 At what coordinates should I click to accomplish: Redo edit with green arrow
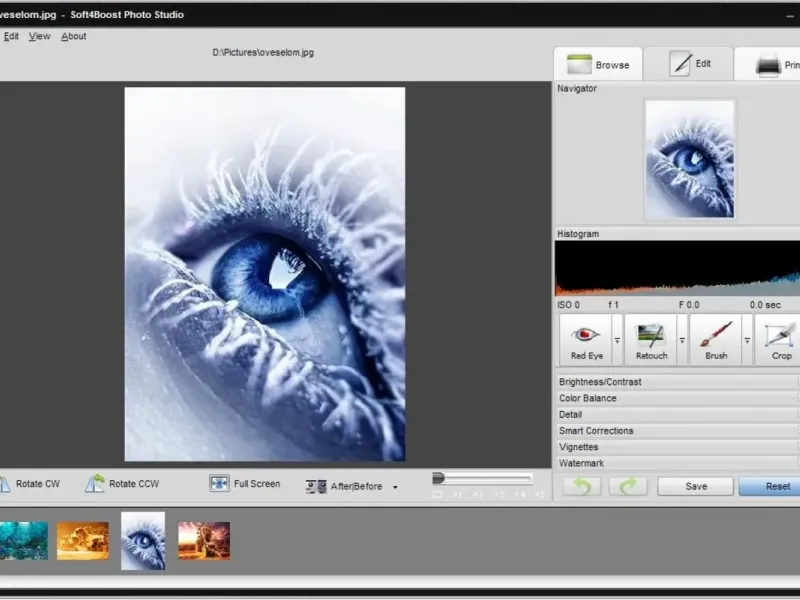628,486
